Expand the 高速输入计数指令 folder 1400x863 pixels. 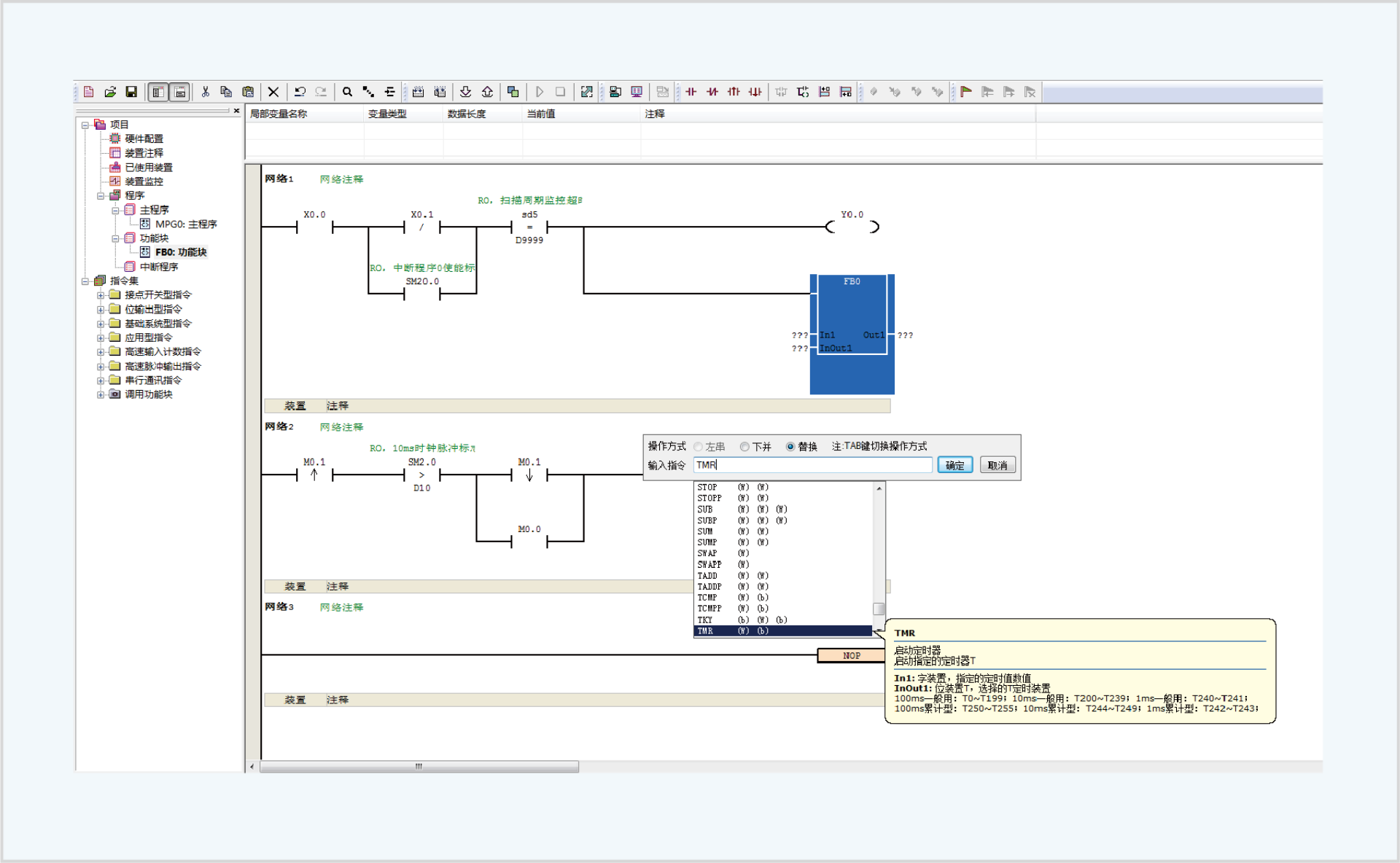point(101,351)
